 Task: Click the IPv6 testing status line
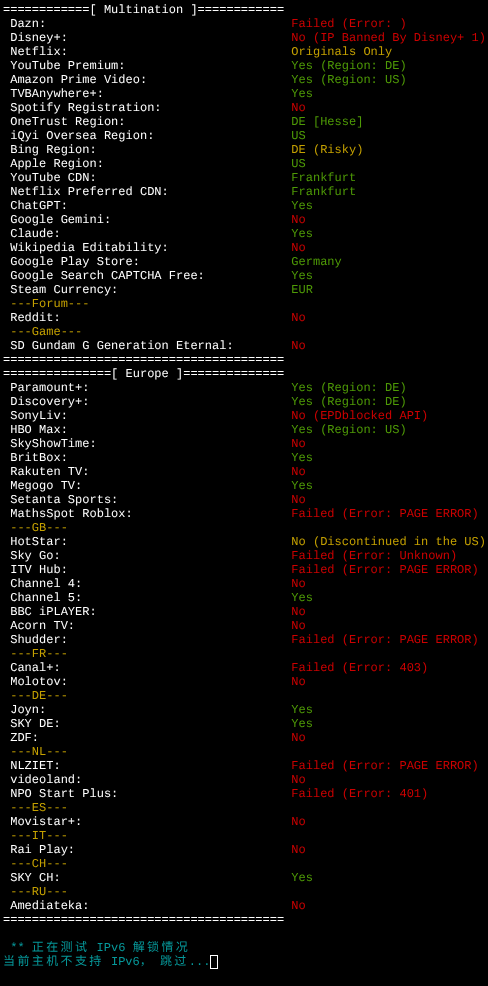99,947
